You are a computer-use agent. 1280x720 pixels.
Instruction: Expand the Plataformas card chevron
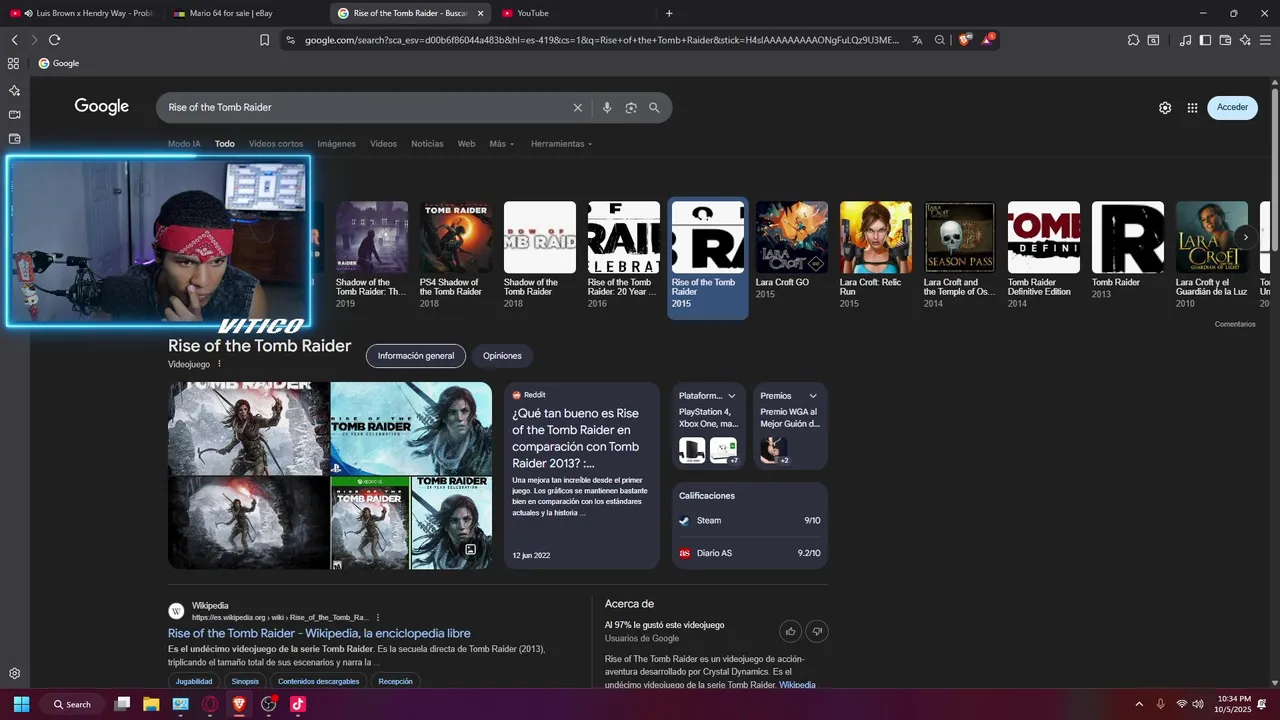732,396
